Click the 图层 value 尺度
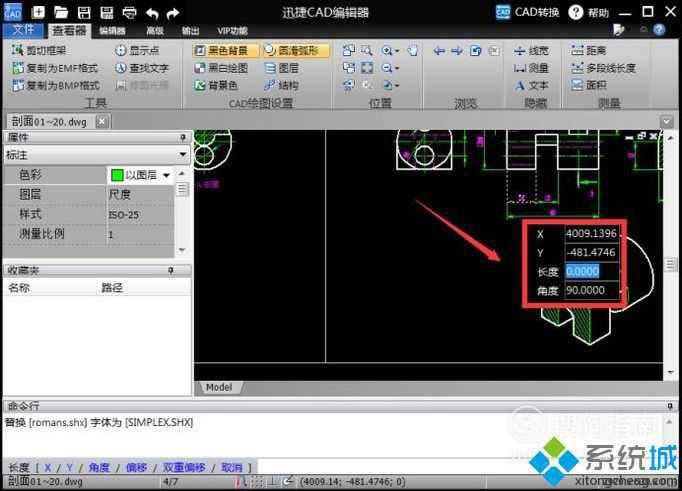This screenshot has width=682, height=491. click(x=140, y=194)
